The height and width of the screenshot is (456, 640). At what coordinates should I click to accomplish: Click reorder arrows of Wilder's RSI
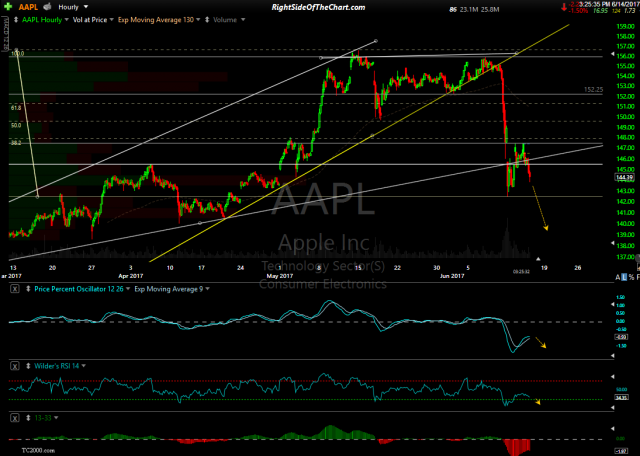(x=29, y=366)
